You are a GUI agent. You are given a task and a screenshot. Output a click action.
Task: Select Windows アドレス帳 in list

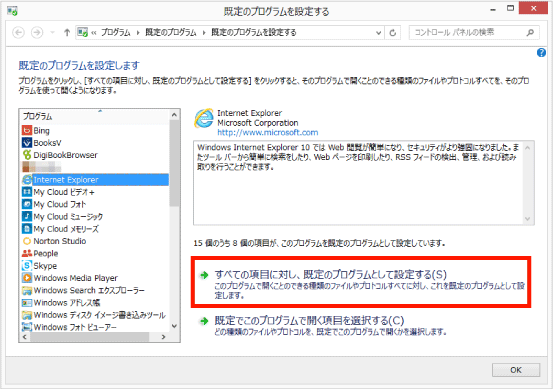pos(67,303)
